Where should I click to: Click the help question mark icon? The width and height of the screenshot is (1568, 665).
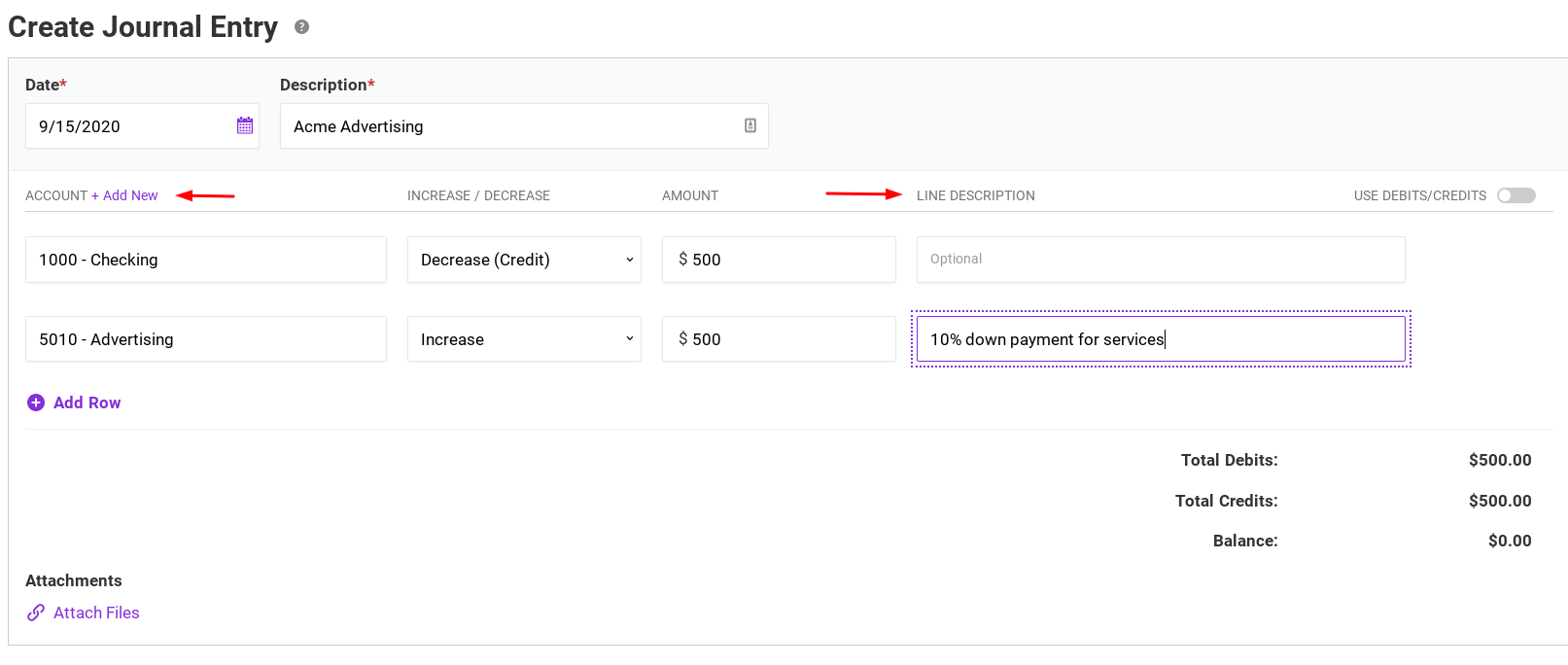[x=302, y=27]
